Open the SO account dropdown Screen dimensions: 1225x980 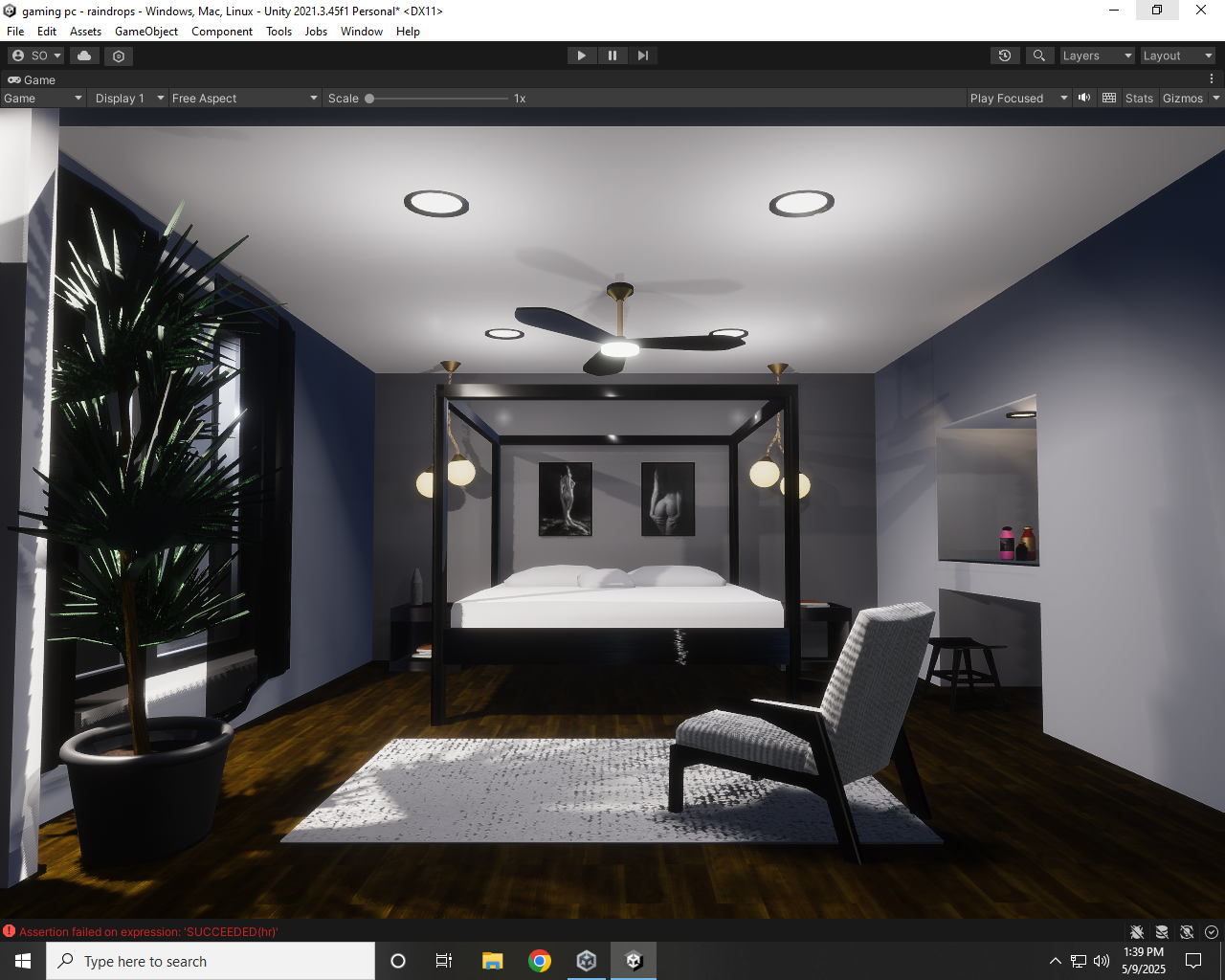[36, 56]
